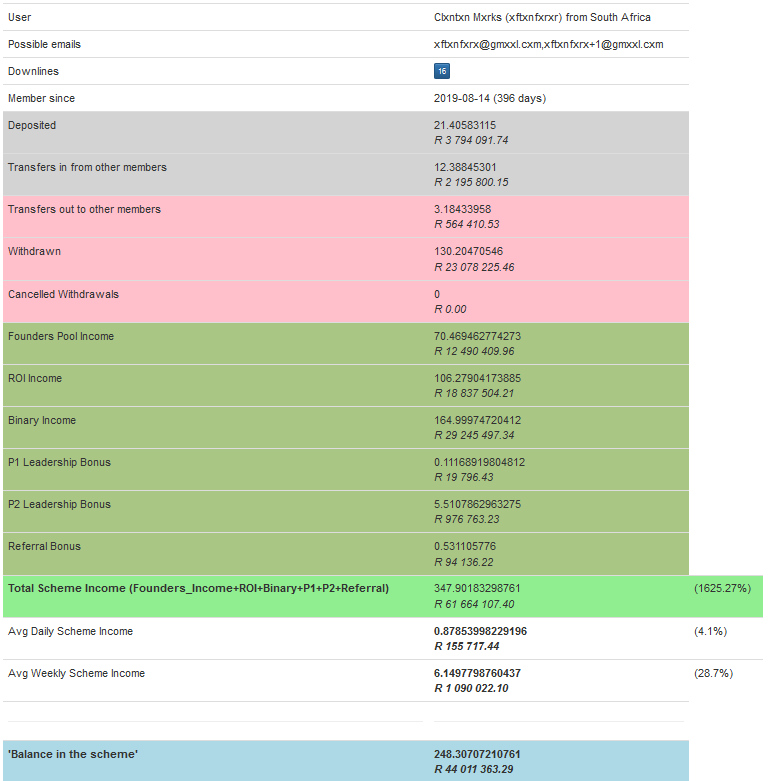Click the blue Downlines count badge
778x781 pixels.
pos(442,71)
